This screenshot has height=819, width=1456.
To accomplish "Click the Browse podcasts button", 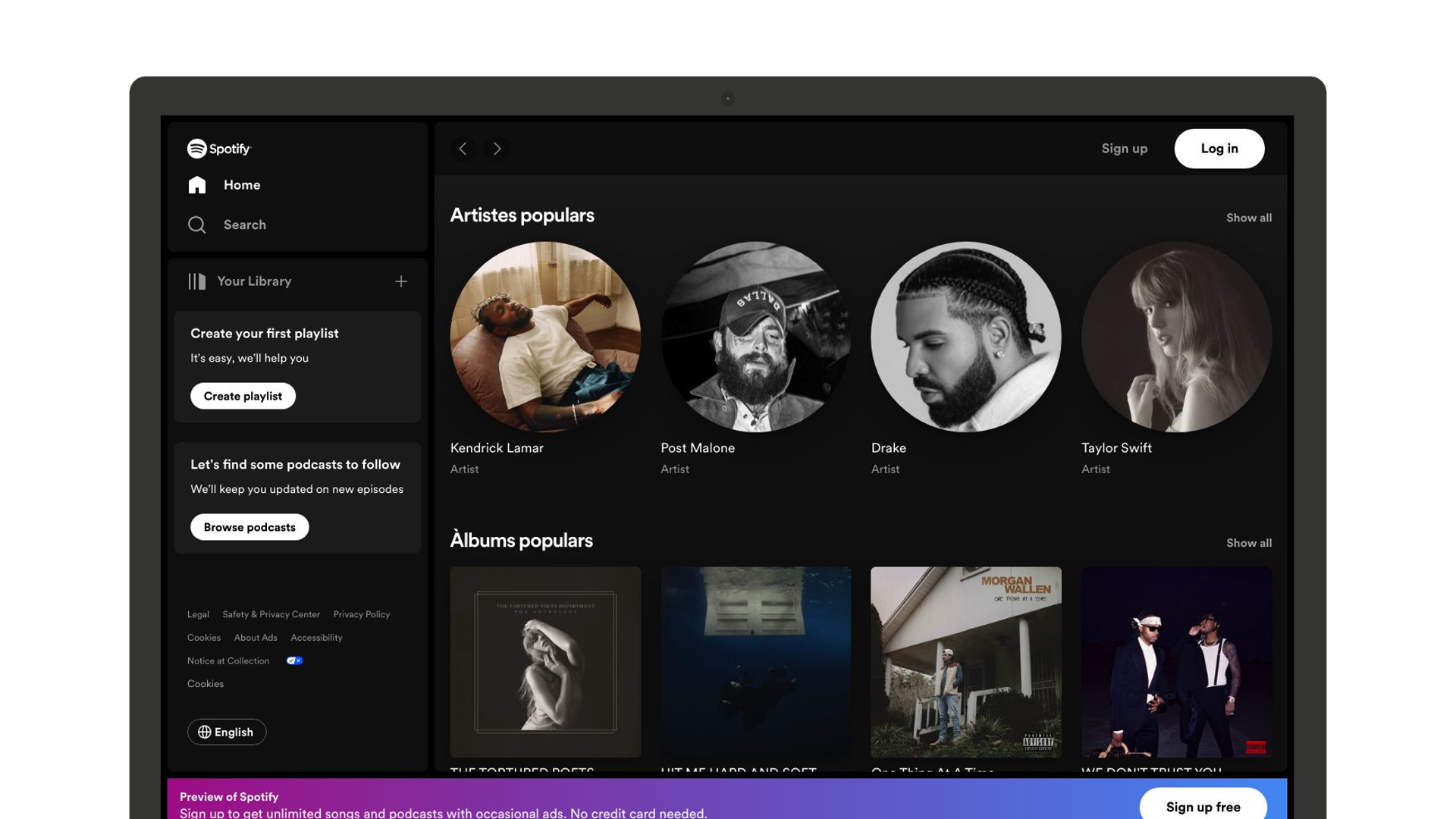I will coord(249,527).
